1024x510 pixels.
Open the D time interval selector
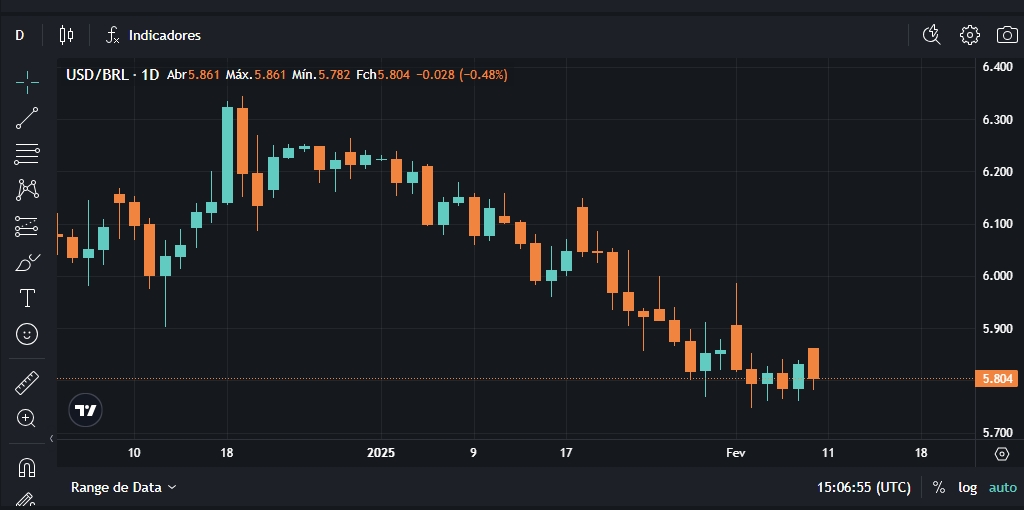[x=19, y=35]
